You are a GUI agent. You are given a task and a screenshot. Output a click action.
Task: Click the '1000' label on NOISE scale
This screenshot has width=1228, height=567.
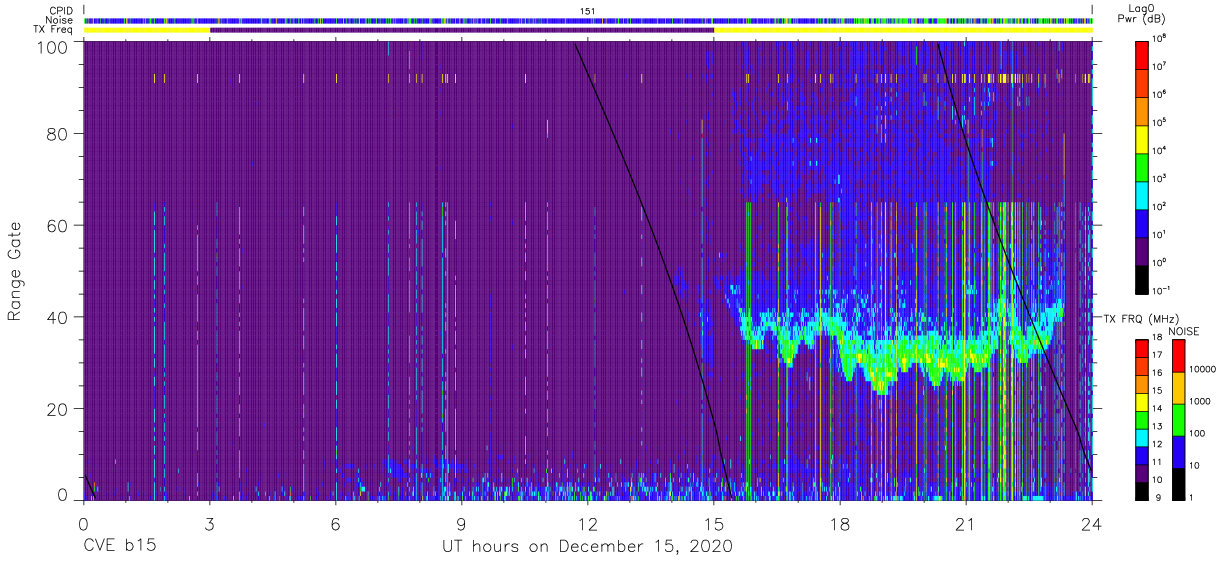click(x=1199, y=402)
